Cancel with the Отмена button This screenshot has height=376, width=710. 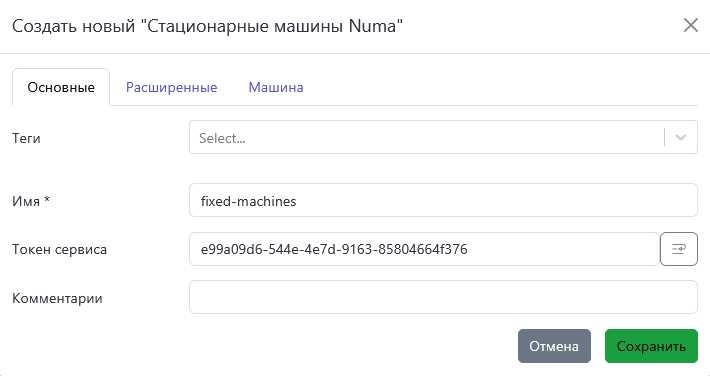[554, 346]
